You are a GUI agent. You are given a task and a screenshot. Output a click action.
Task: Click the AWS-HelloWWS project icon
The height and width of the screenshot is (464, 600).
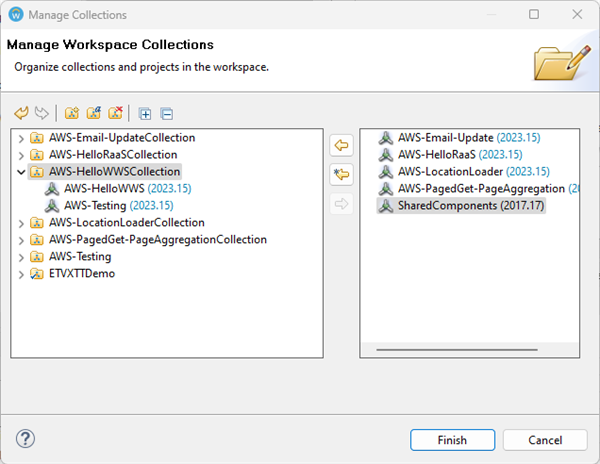click(x=52, y=189)
